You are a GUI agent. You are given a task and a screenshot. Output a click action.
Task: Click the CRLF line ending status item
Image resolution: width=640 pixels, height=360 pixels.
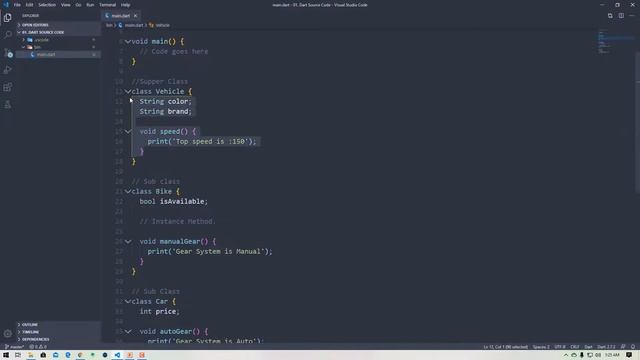(575, 347)
